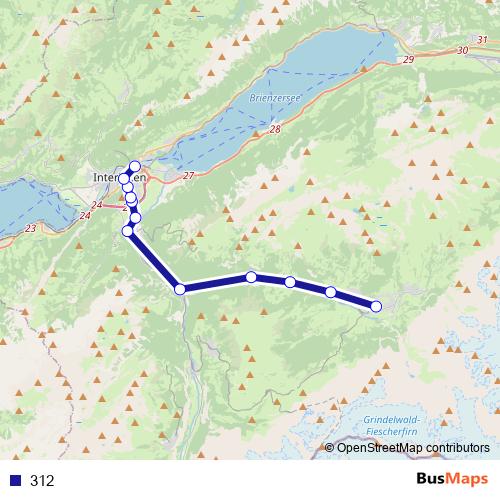Click the Brienzersee lake label

pos(275,98)
